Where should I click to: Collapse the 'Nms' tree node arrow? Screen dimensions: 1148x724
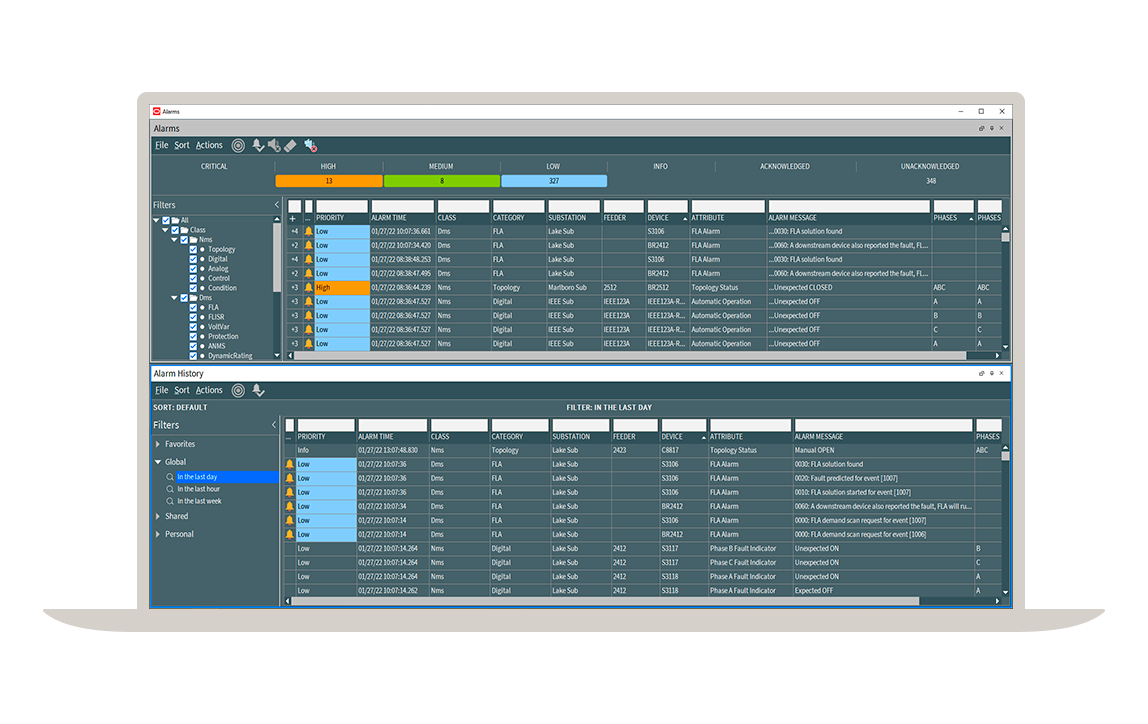pos(174,239)
